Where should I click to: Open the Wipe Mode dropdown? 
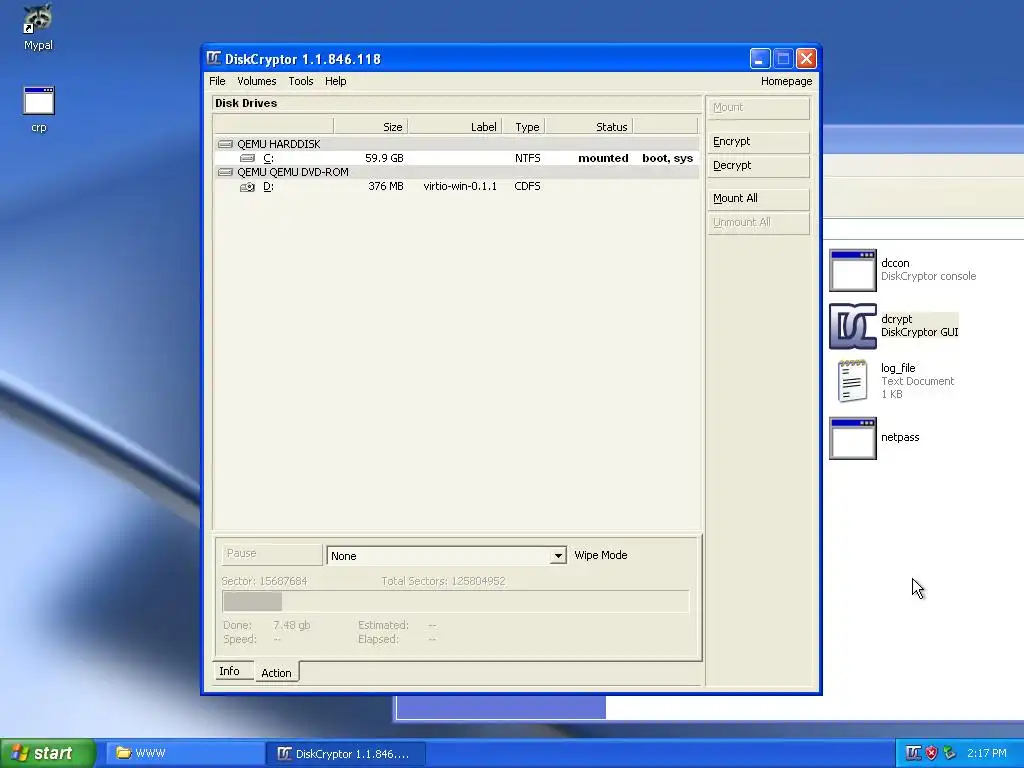446,556
